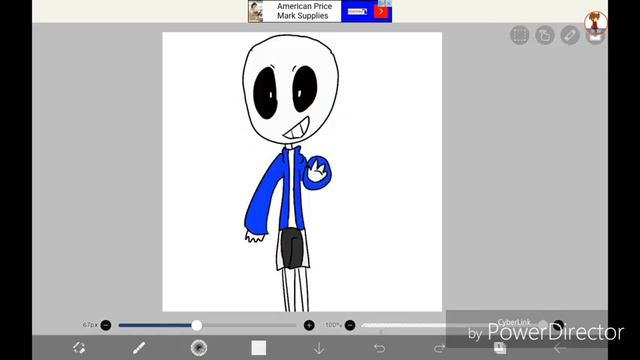Close the ad with the X
640x360 pixels.
pyautogui.click(x=389, y=3)
